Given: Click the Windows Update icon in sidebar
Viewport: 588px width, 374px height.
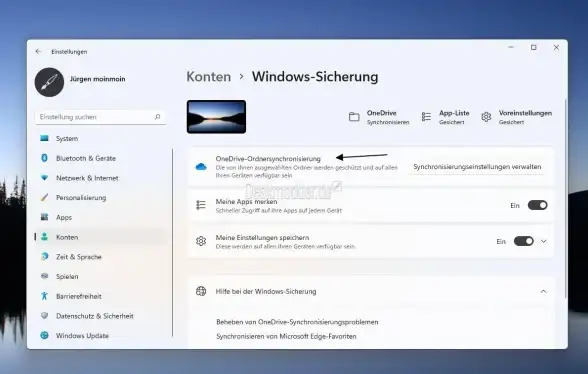Looking at the screenshot, I should pos(44,335).
